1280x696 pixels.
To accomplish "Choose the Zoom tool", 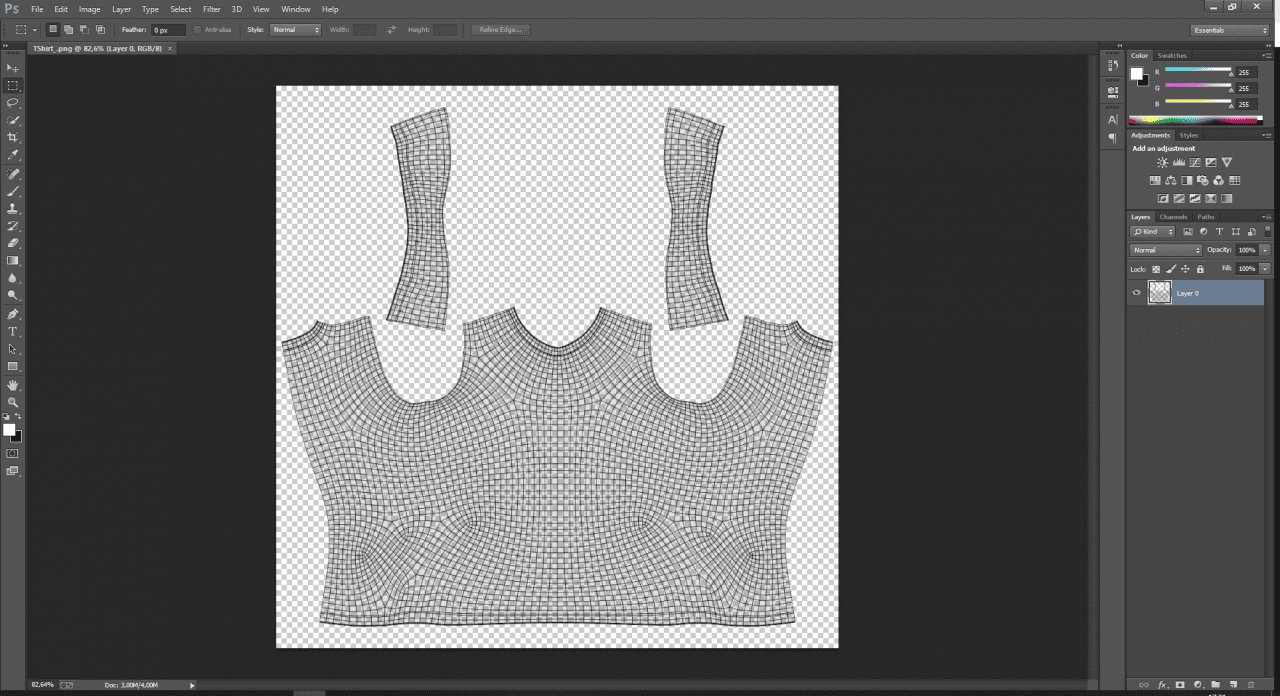I will (13, 402).
